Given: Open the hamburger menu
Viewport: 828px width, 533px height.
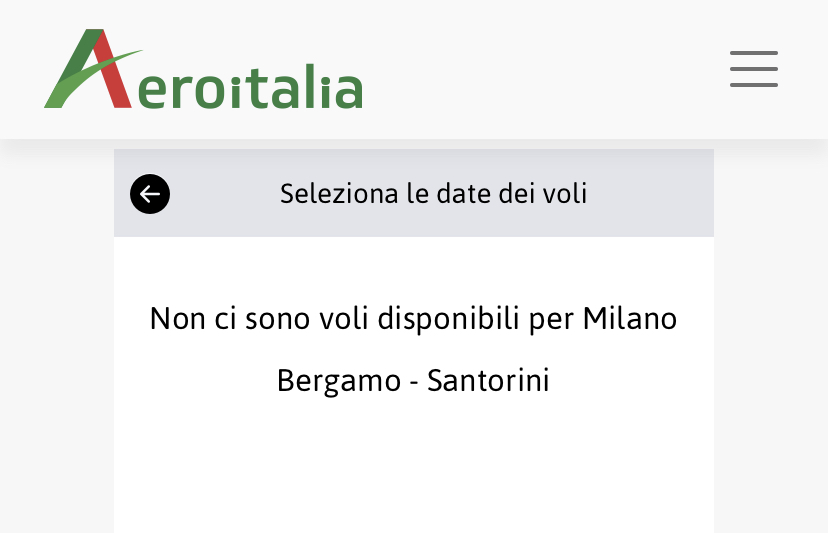Looking at the screenshot, I should tap(753, 69).
